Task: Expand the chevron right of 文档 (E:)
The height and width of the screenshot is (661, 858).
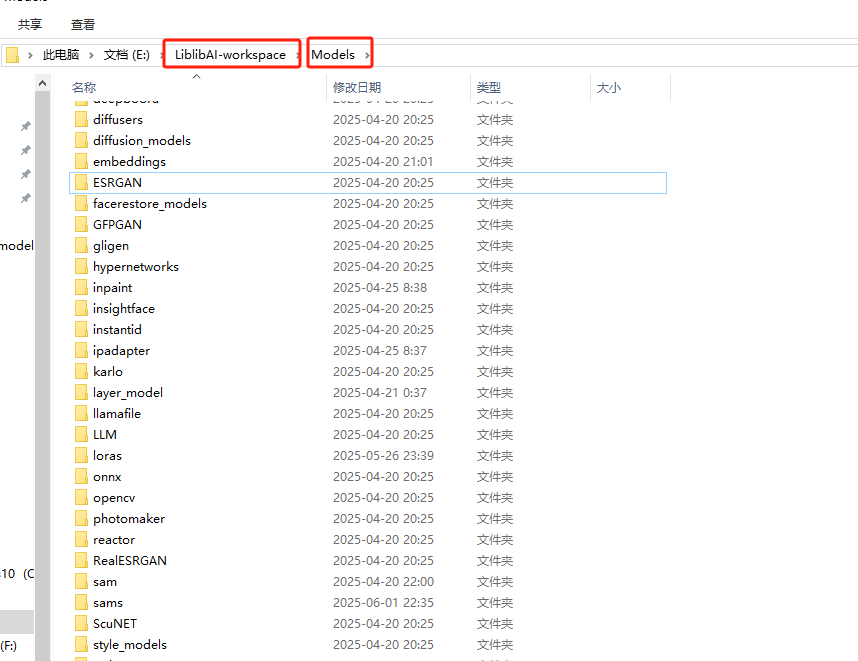Action: tap(159, 55)
